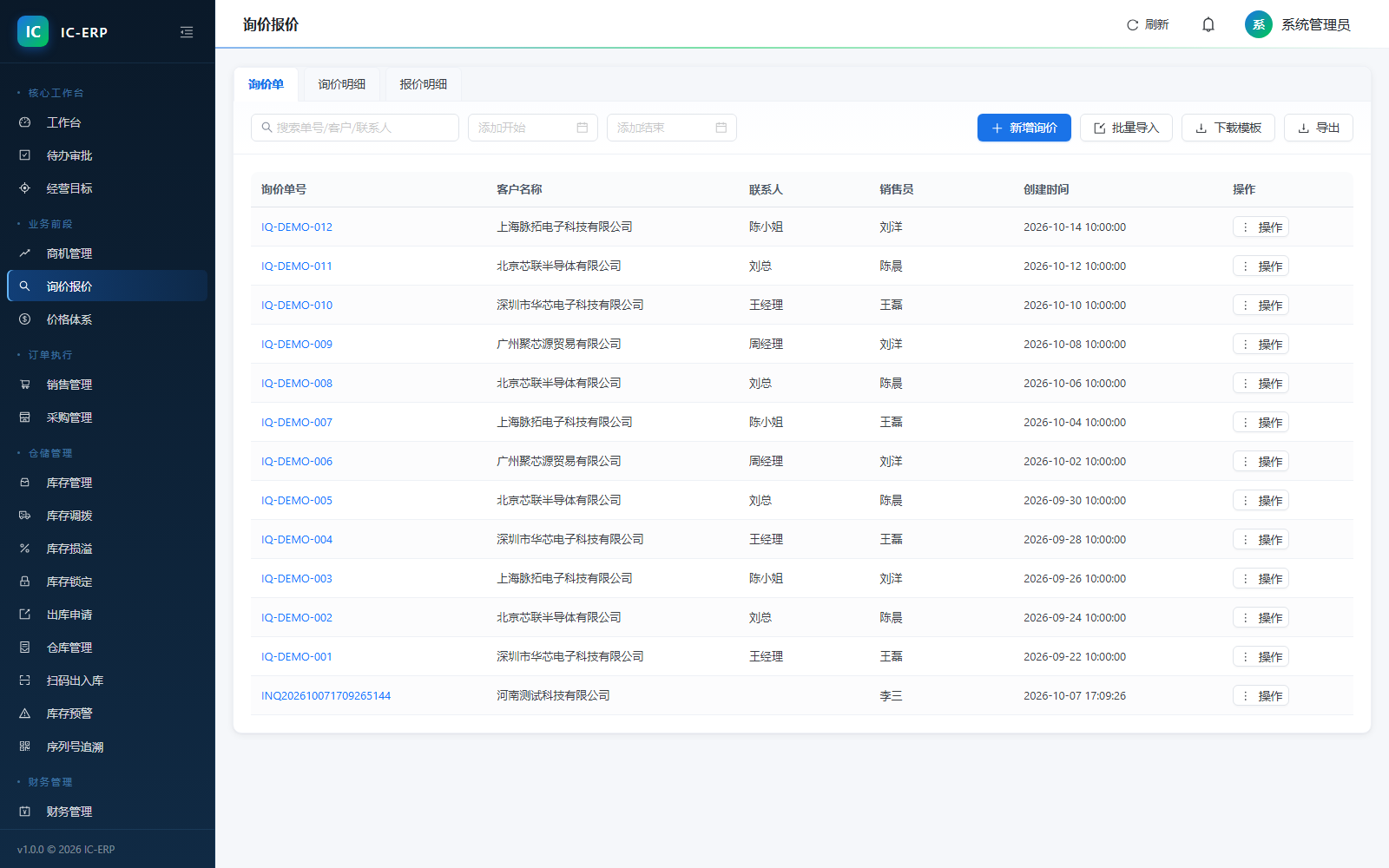Image resolution: width=1389 pixels, height=868 pixels.
Task: Click the 导出 button
Action: click(1319, 128)
